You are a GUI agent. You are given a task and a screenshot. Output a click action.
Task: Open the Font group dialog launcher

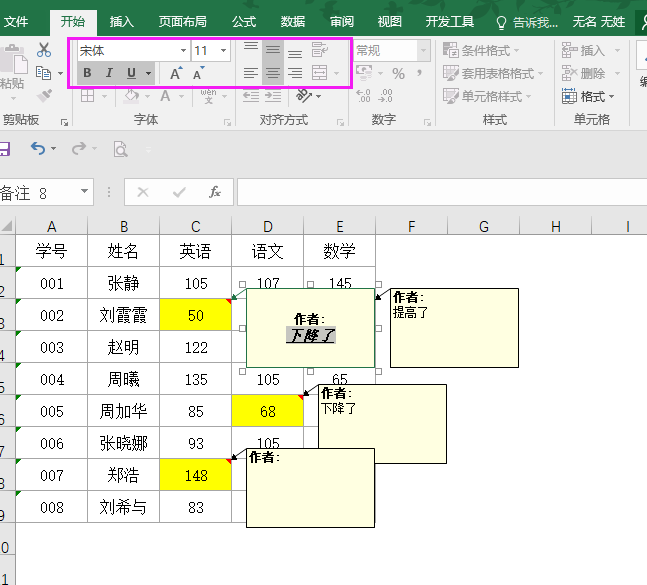pos(227,122)
